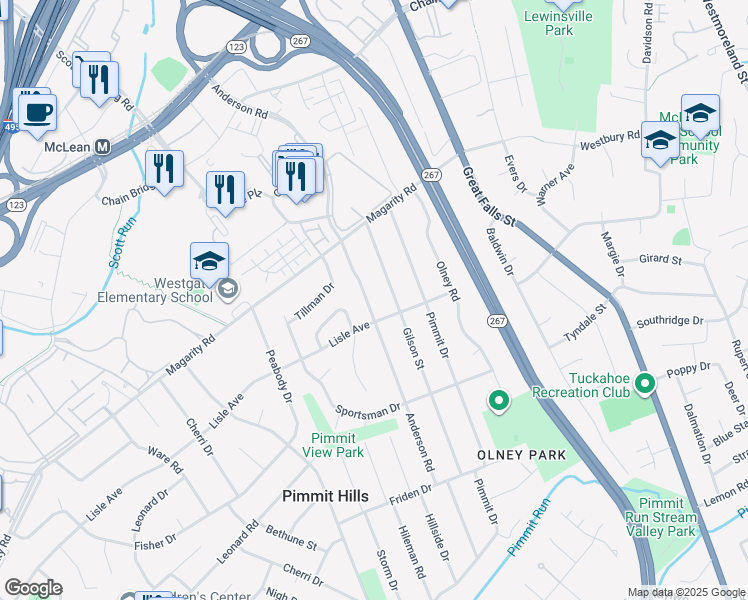This screenshot has height=600, width=748.
Task: Click the Lewinsville Park label
Action: point(559,23)
